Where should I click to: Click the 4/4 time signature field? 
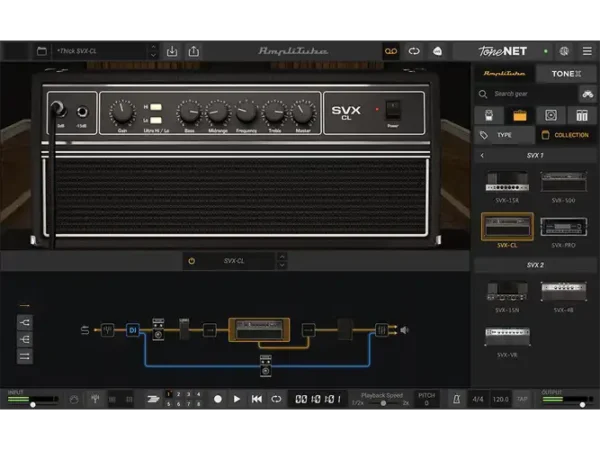(478, 399)
